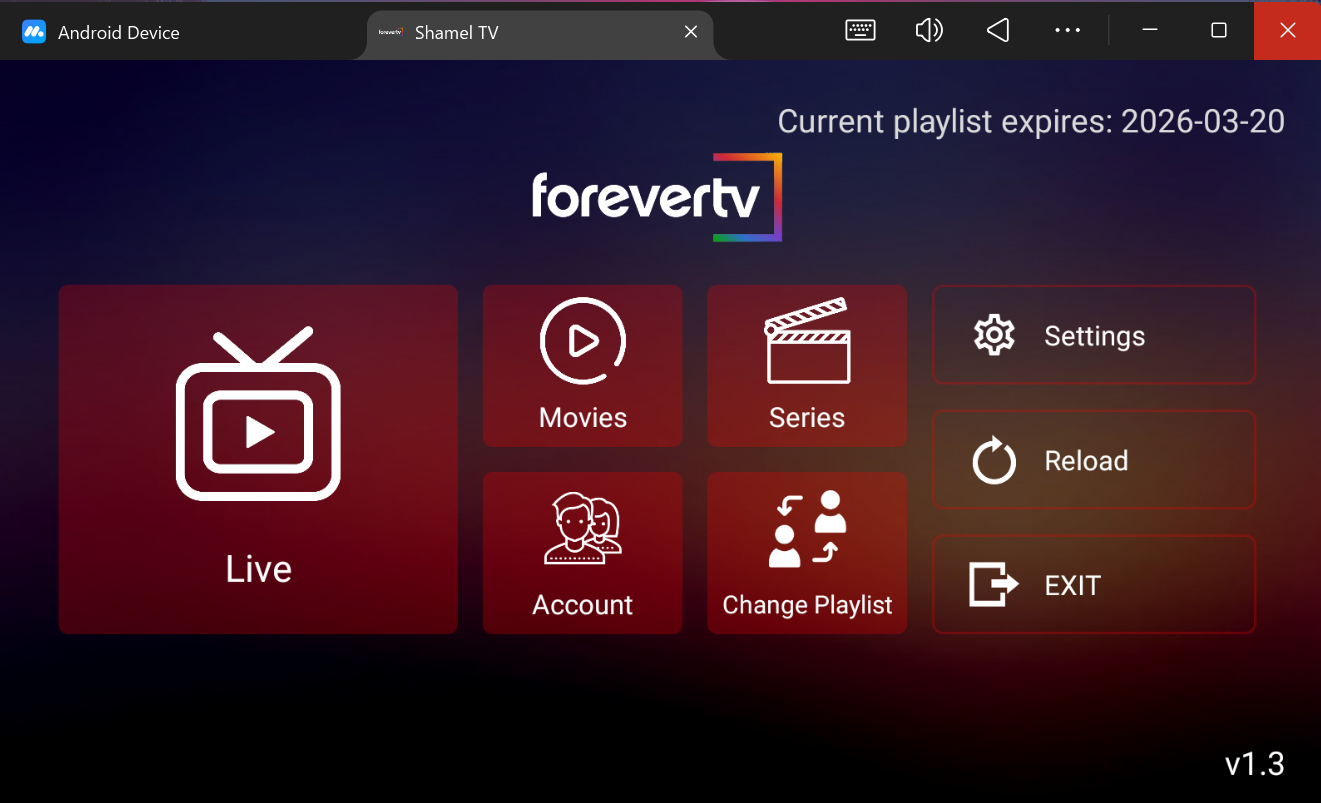
Task: Open the keyboard icon in title bar
Action: (860, 31)
